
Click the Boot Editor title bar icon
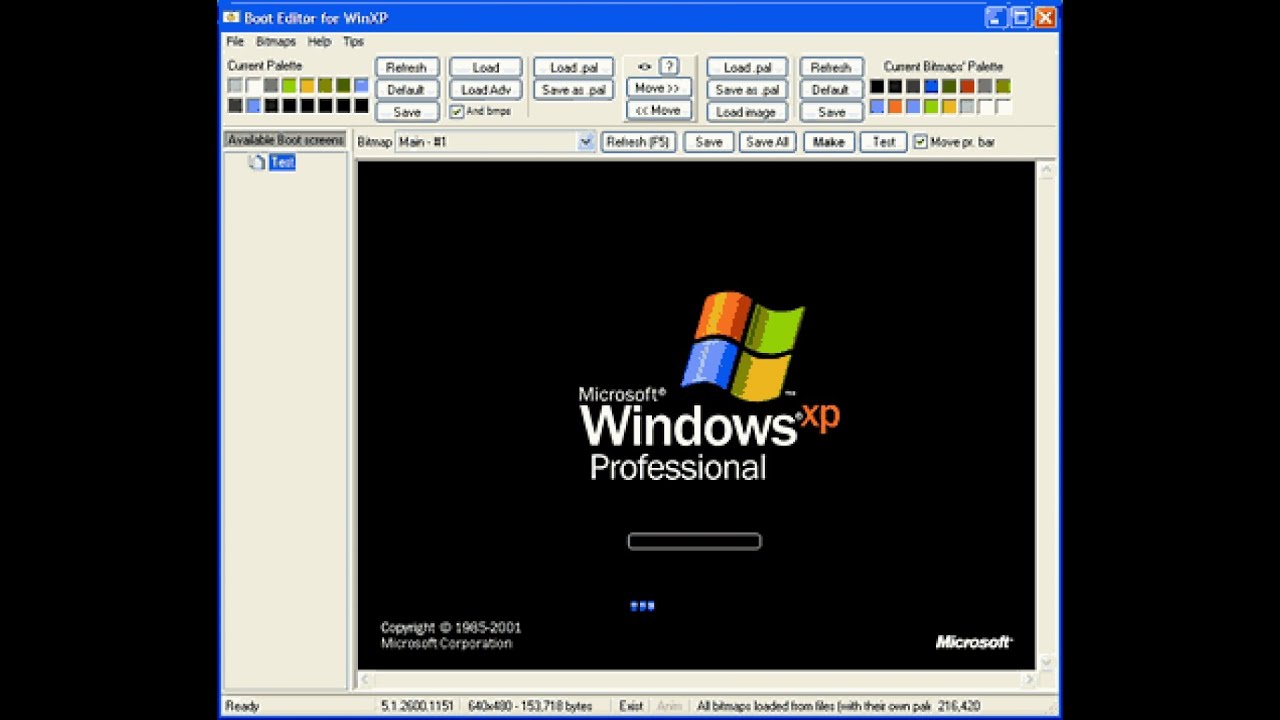click(x=230, y=17)
